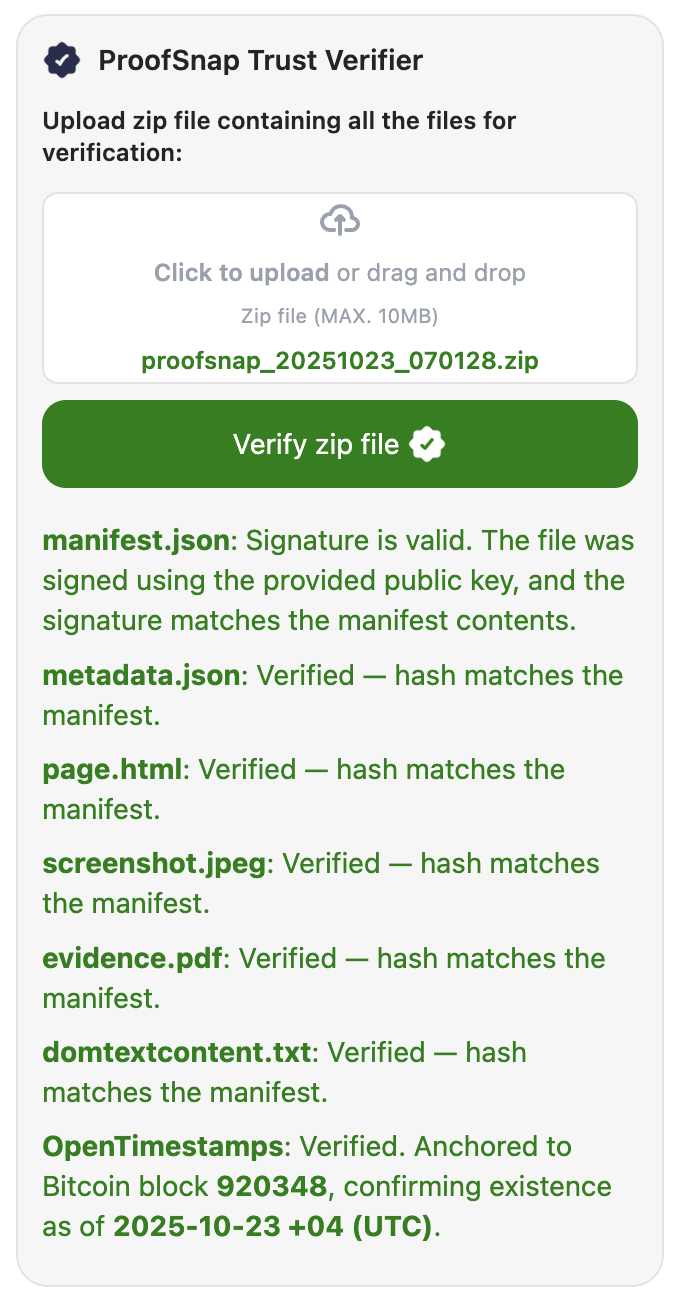Open the proofsnap_20251023_070128.zip file link

coord(339,361)
